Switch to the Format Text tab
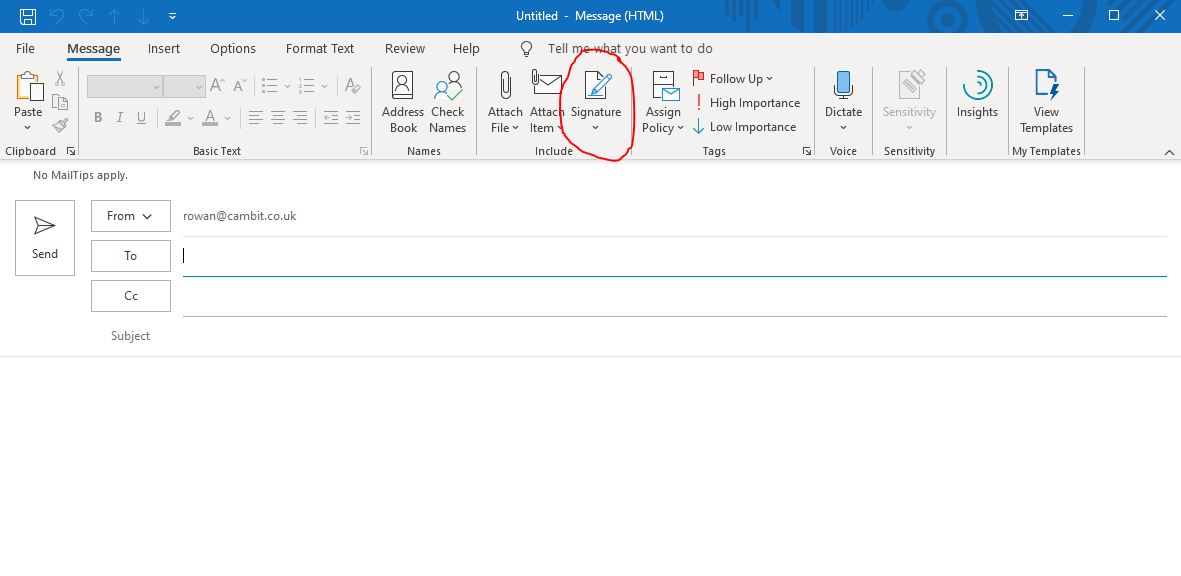1181x576 pixels. pyautogui.click(x=319, y=48)
